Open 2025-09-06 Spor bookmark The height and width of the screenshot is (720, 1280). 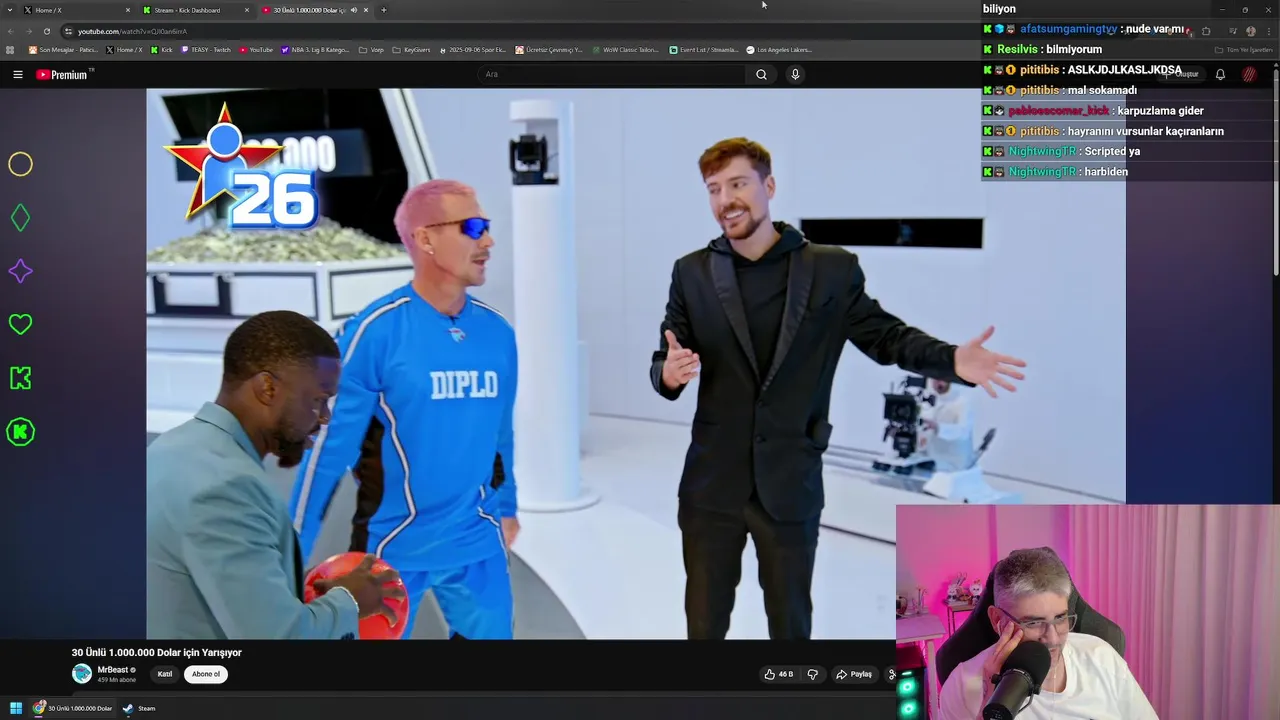point(473,49)
